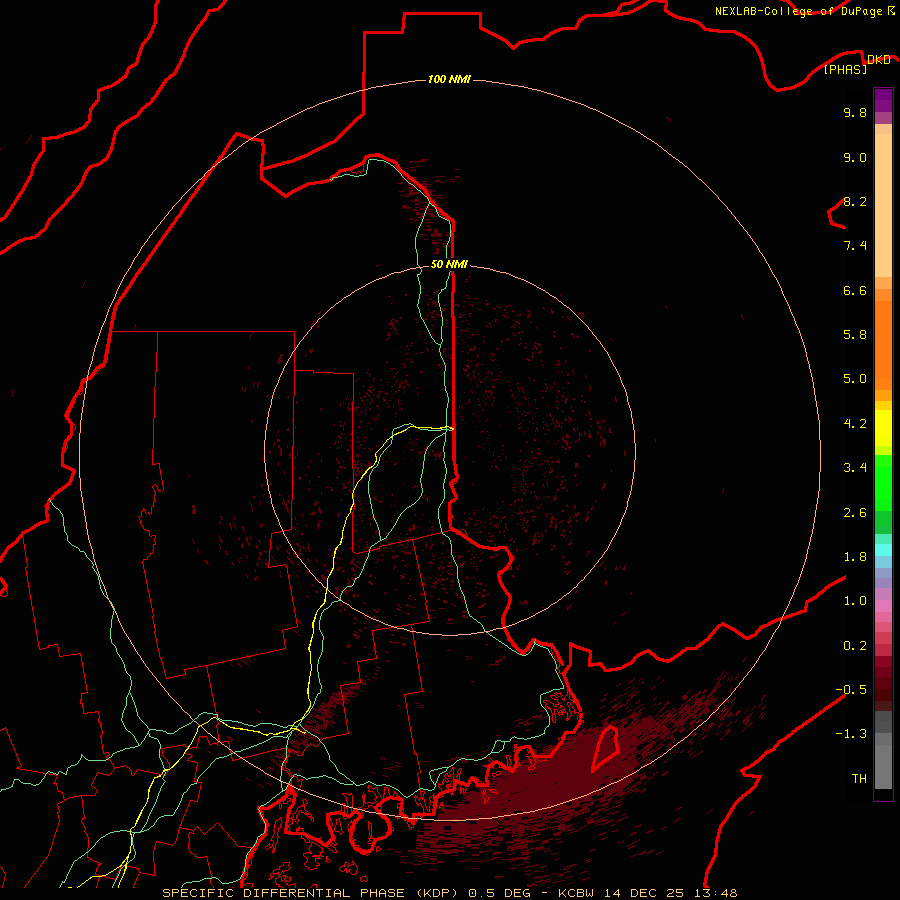Screen dimensions: 900x900
Task: Click the 8.2 scale value
Action: pos(855,201)
